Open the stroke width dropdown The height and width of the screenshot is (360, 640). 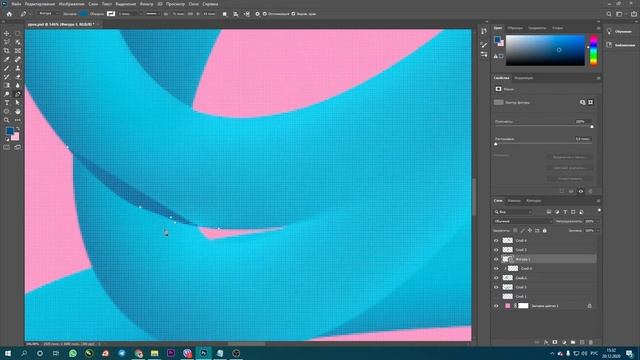pos(141,14)
